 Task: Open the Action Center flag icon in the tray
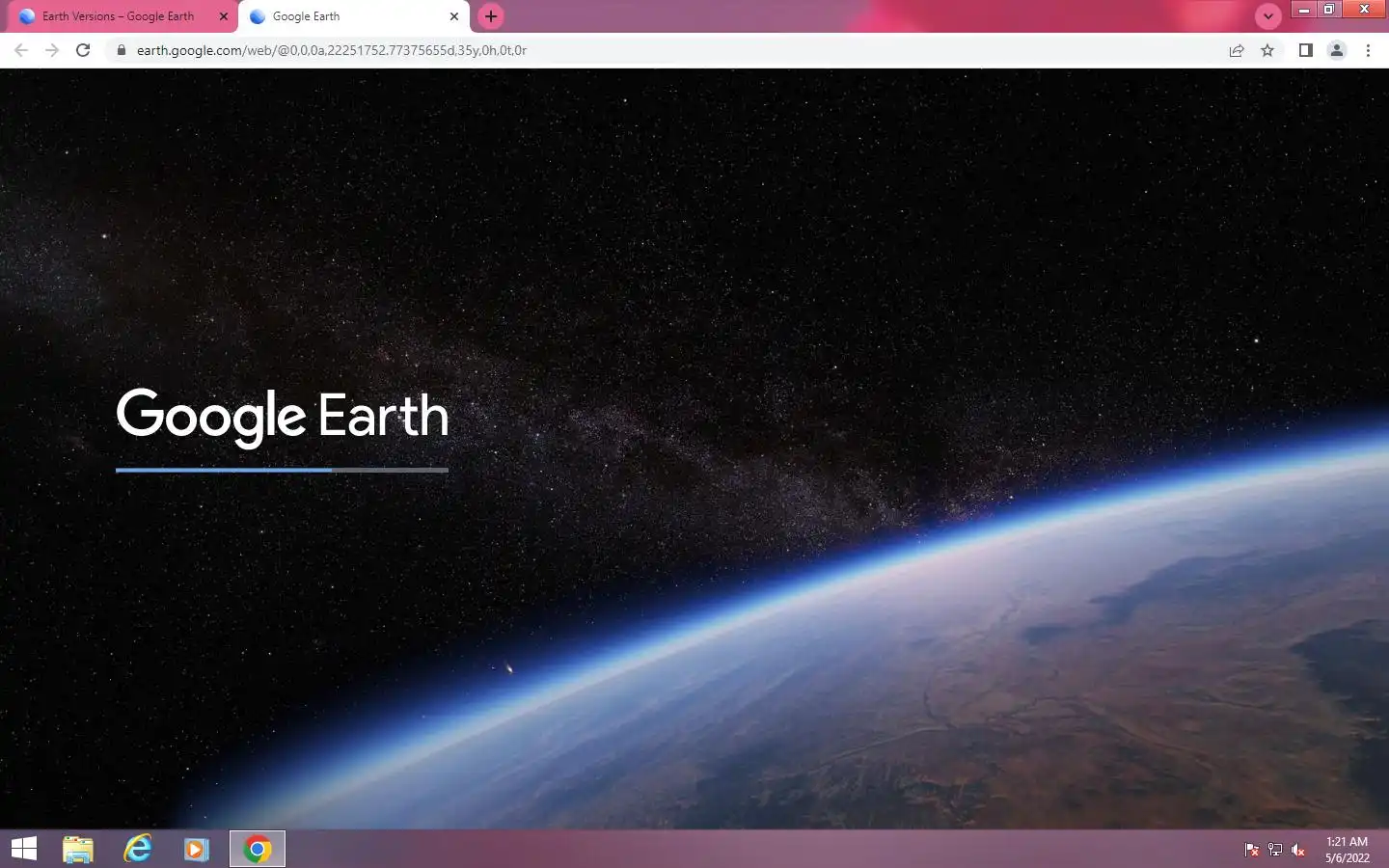(1252, 850)
